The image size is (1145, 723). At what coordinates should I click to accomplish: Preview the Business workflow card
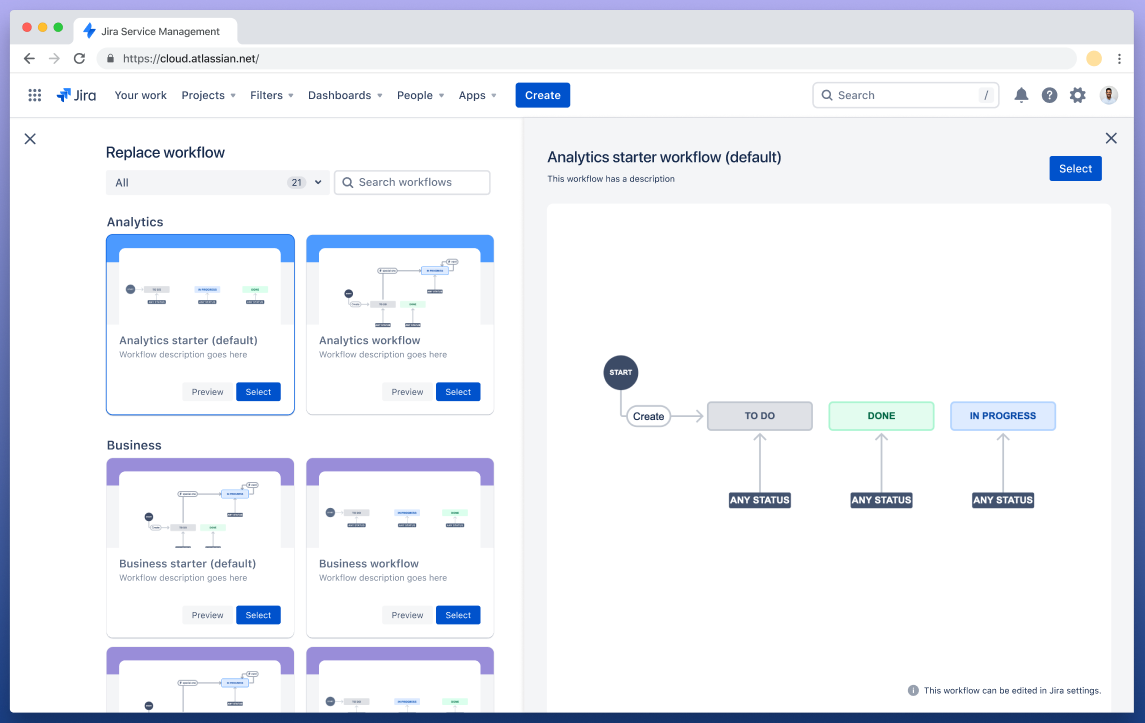pyautogui.click(x=407, y=615)
